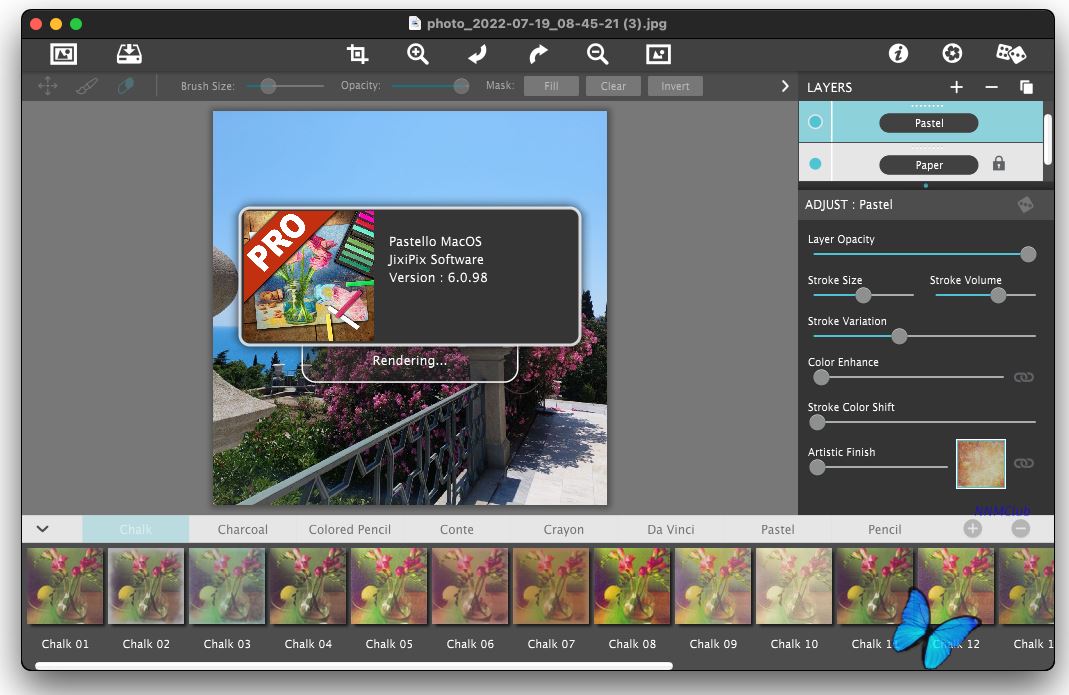Click the lock icon on Paper layer
Screen dimensions: 1069x695
(999, 164)
